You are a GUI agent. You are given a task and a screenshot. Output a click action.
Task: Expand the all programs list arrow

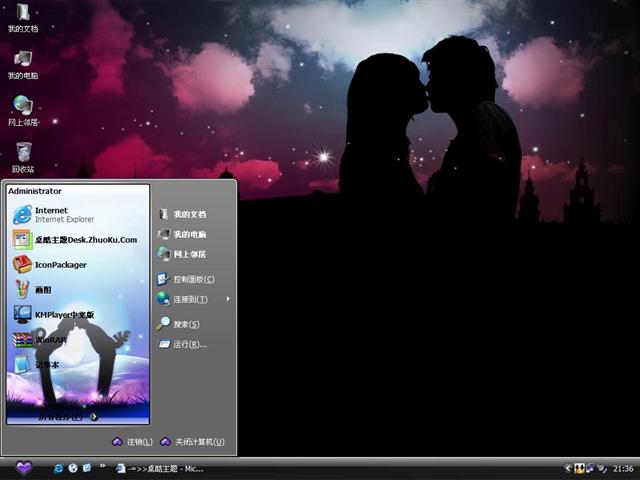[93, 417]
